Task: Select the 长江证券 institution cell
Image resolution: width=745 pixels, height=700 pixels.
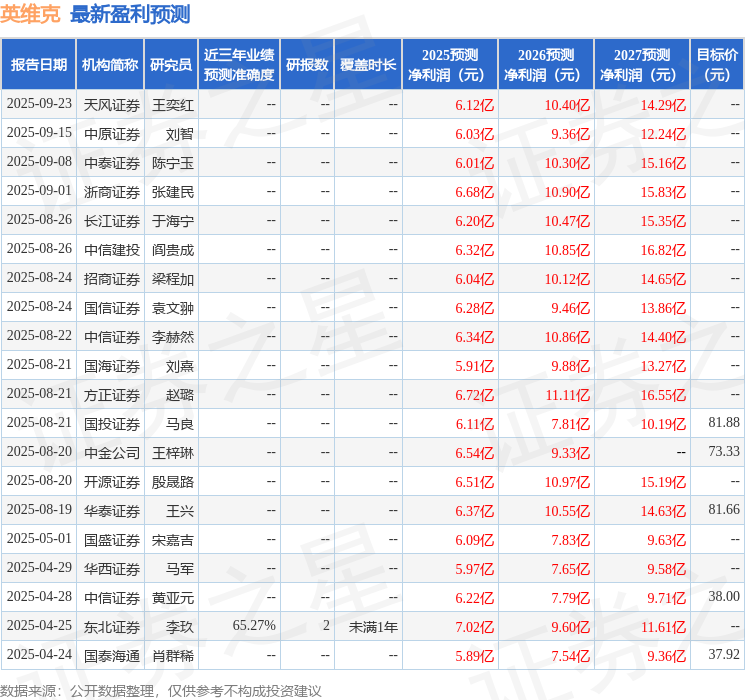Action: [x=112, y=221]
